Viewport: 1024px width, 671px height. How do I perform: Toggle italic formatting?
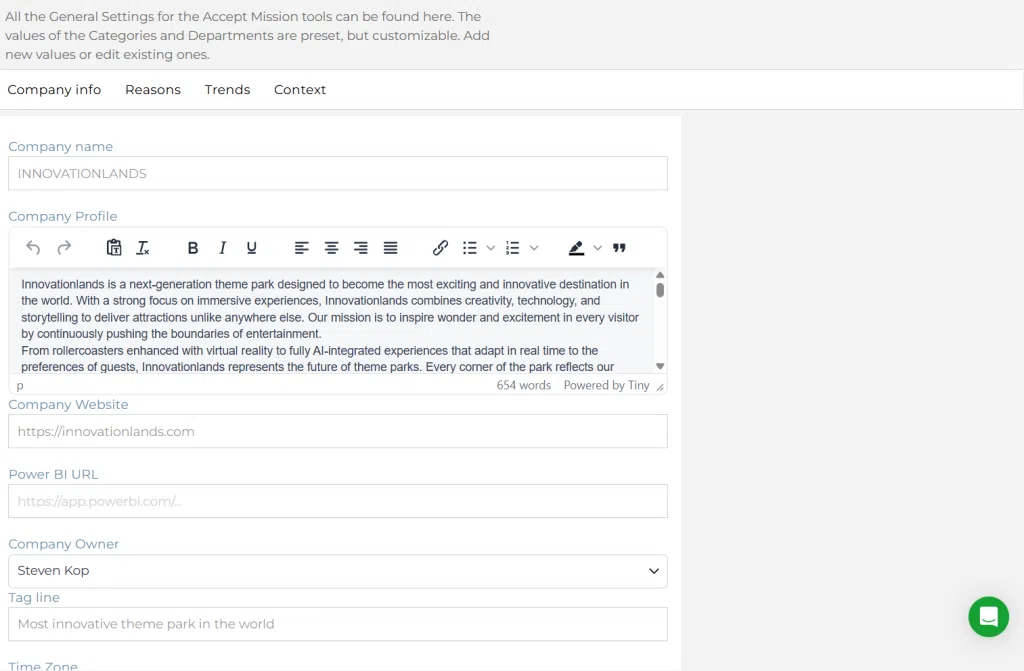222,248
